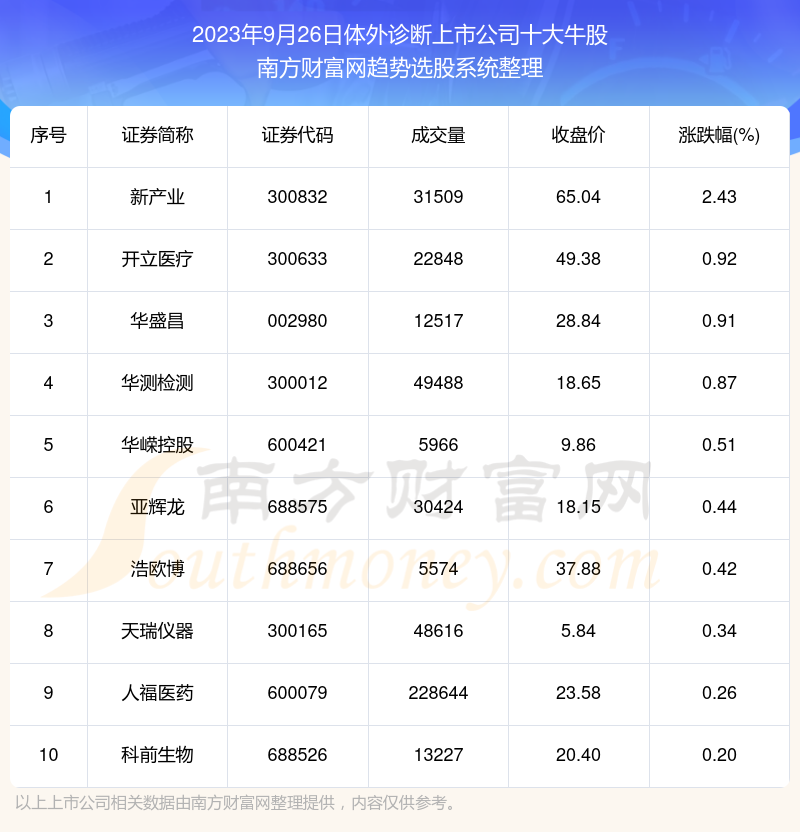
Task: Click closing price 9.86
Action: [578, 445]
